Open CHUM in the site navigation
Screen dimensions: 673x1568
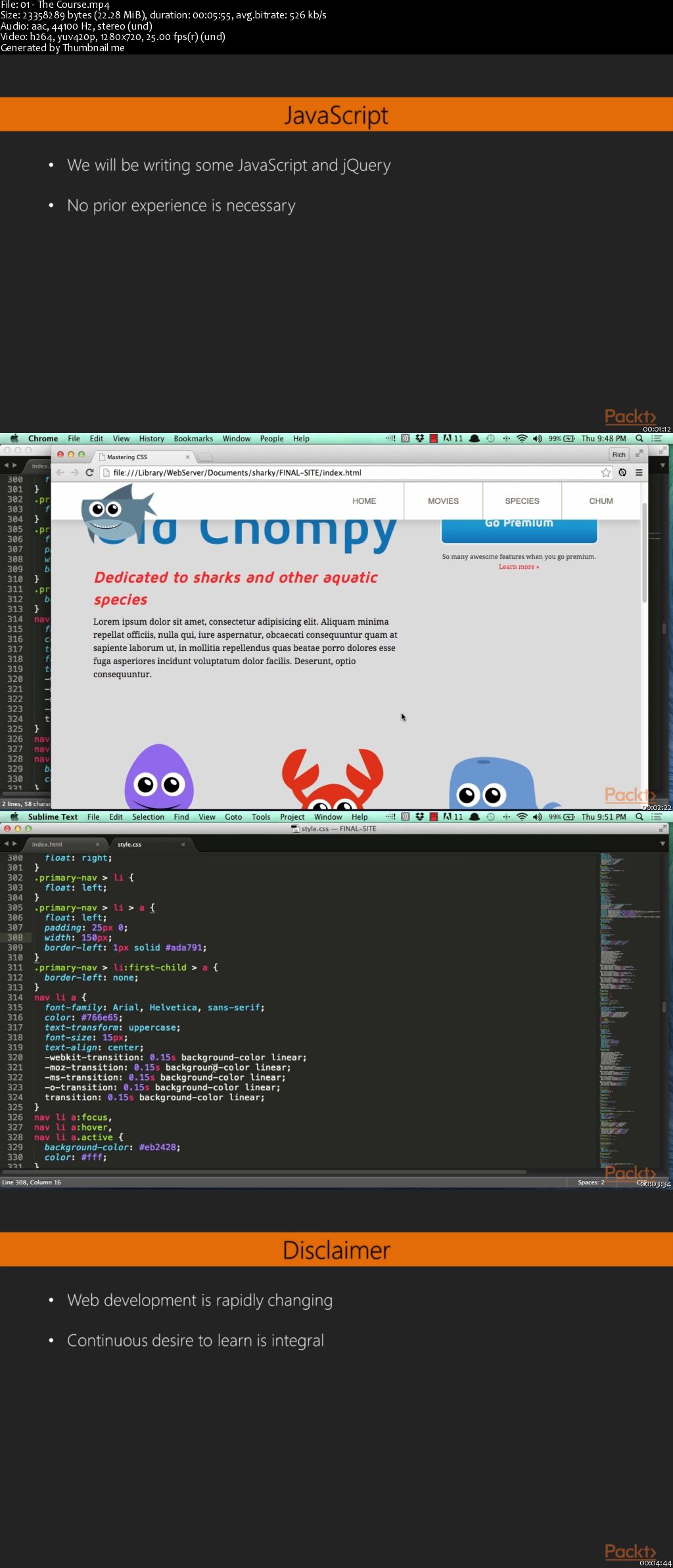[601, 501]
